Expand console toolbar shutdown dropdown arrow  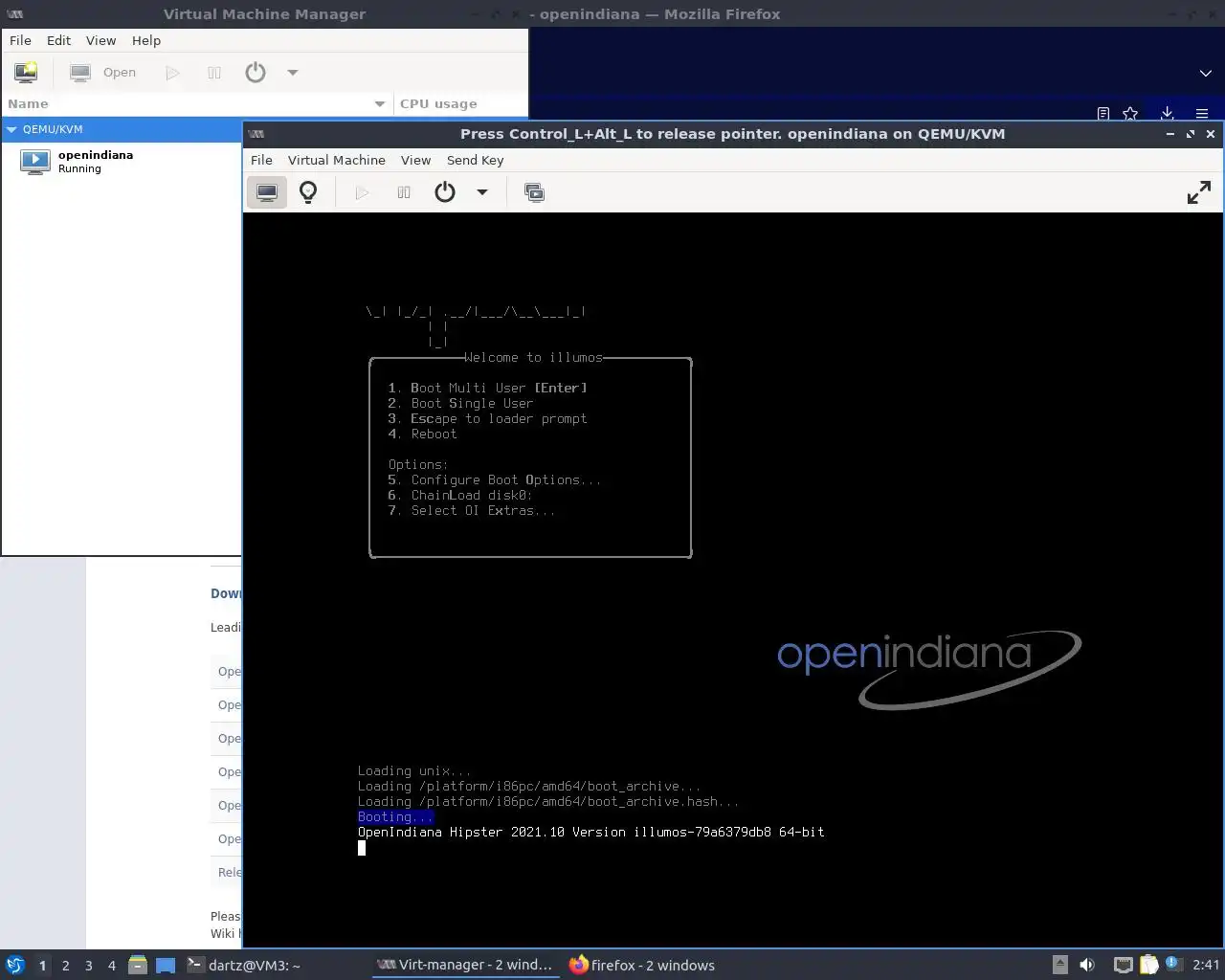pos(482,192)
